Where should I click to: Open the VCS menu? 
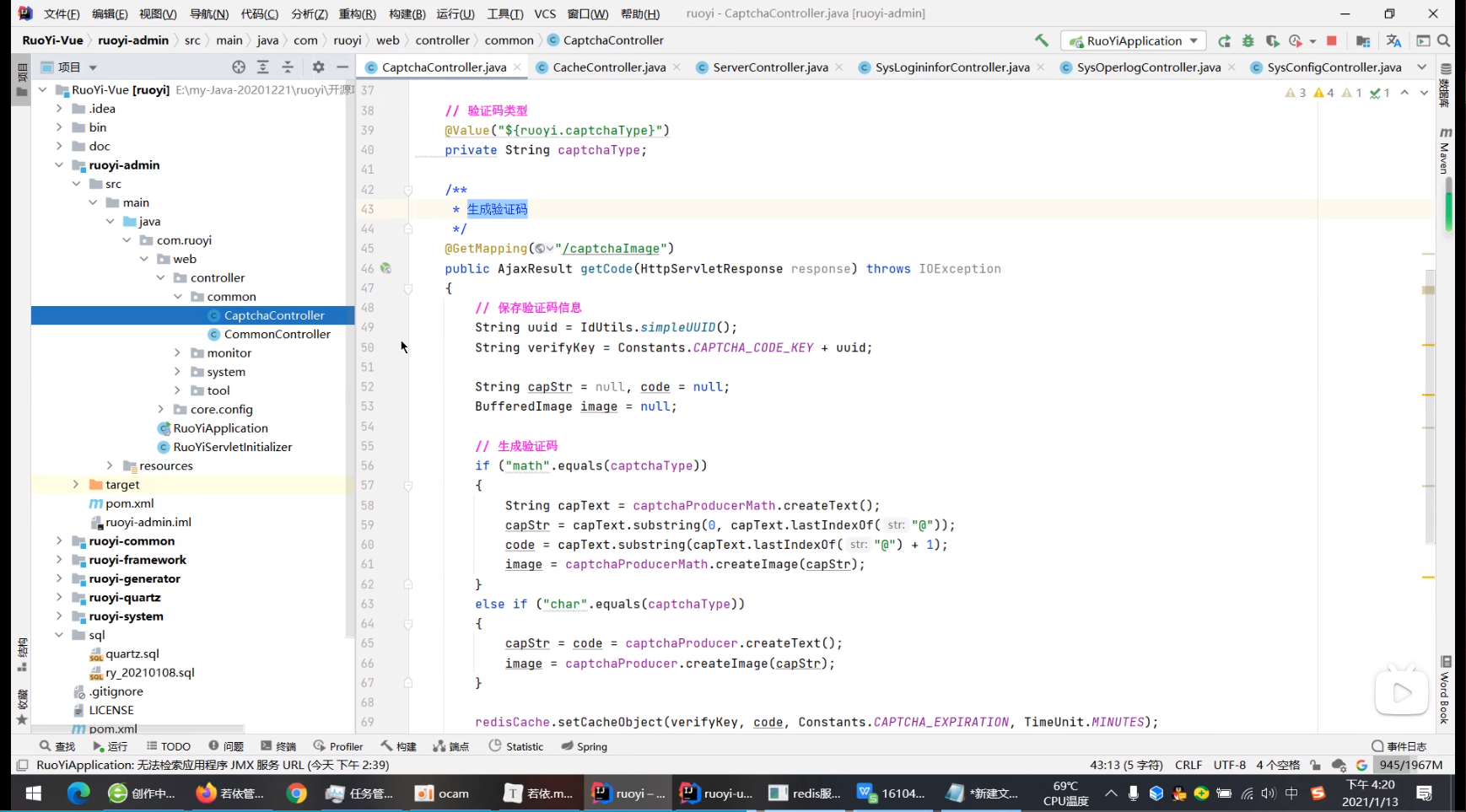(x=546, y=13)
